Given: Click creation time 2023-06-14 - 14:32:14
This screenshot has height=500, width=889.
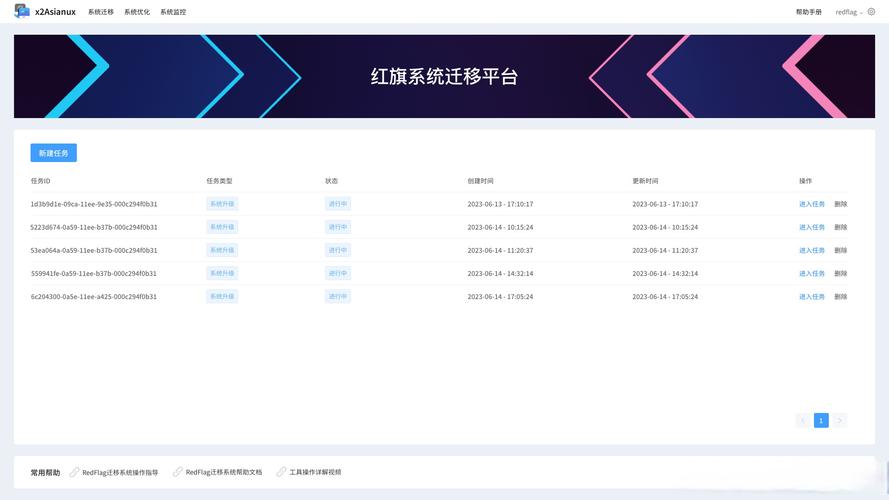Looking at the screenshot, I should pyautogui.click(x=500, y=274).
